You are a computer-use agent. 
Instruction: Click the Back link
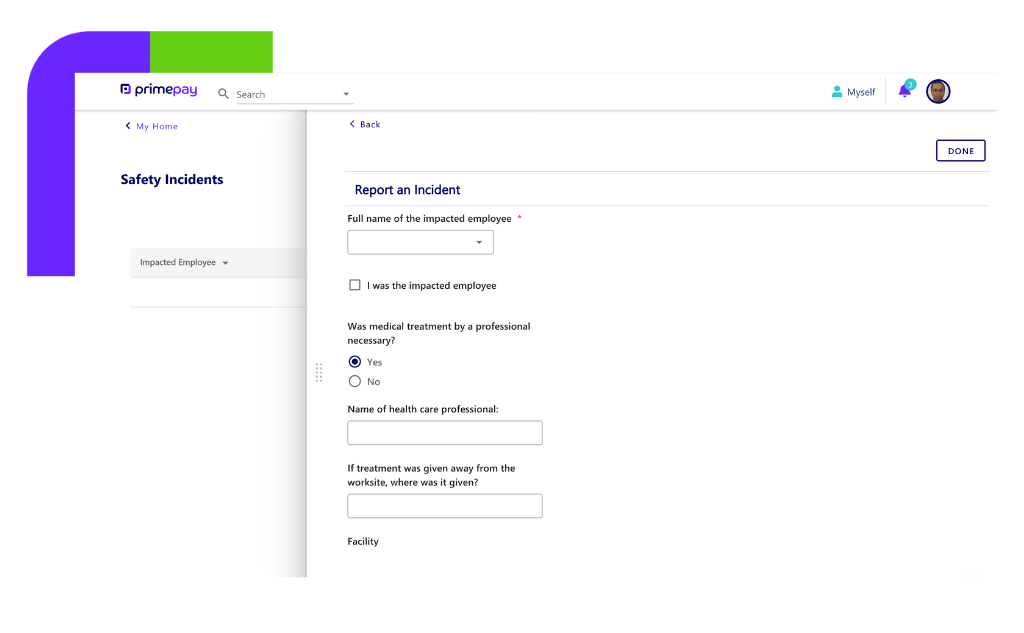364,124
